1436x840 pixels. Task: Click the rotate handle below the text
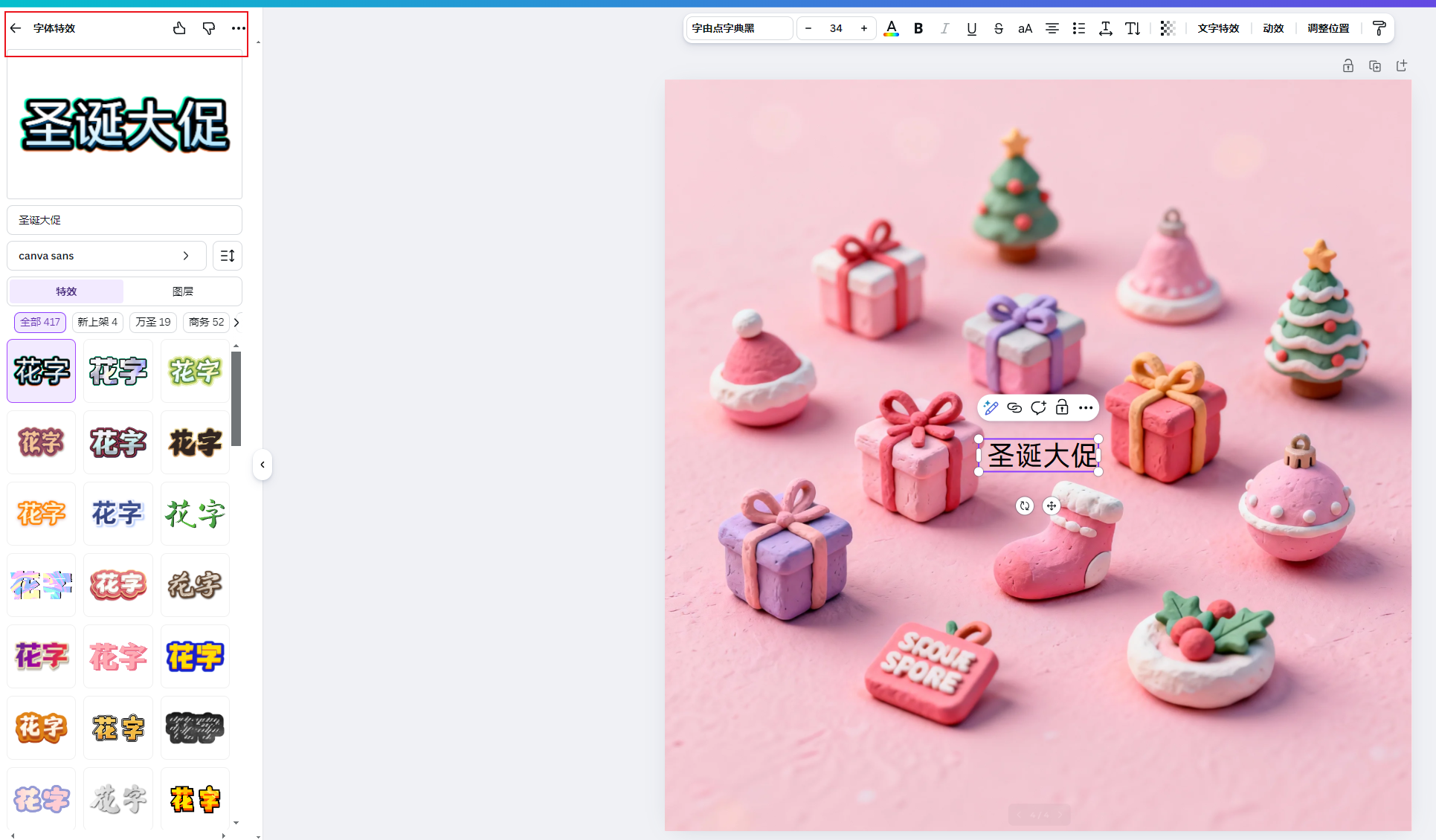point(1025,506)
